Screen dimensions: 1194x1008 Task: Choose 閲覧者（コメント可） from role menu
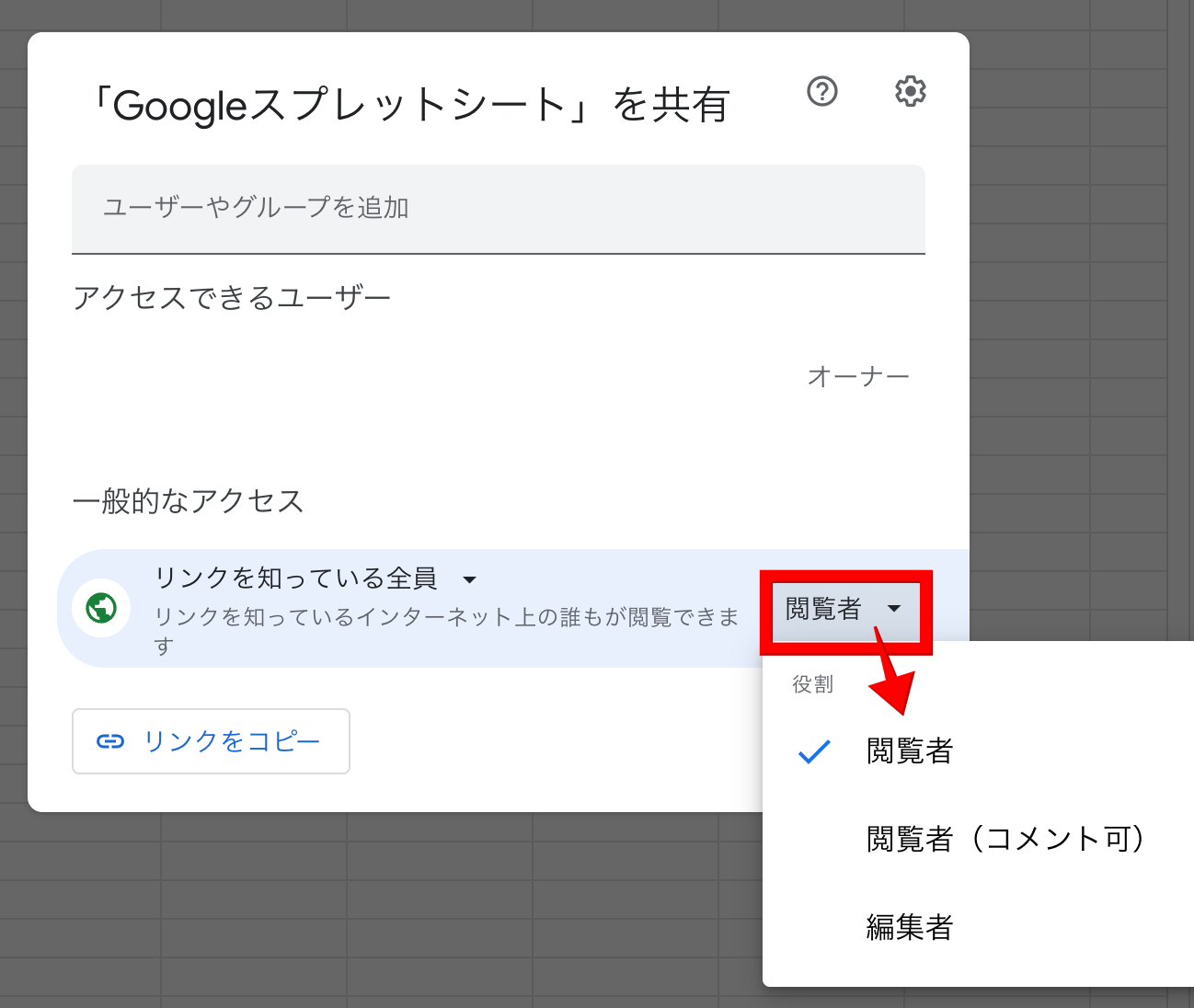(978, 839)
